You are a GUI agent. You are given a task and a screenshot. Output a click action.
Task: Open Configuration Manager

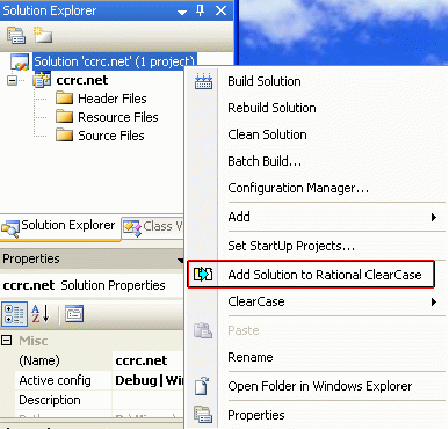click(299, 188)
